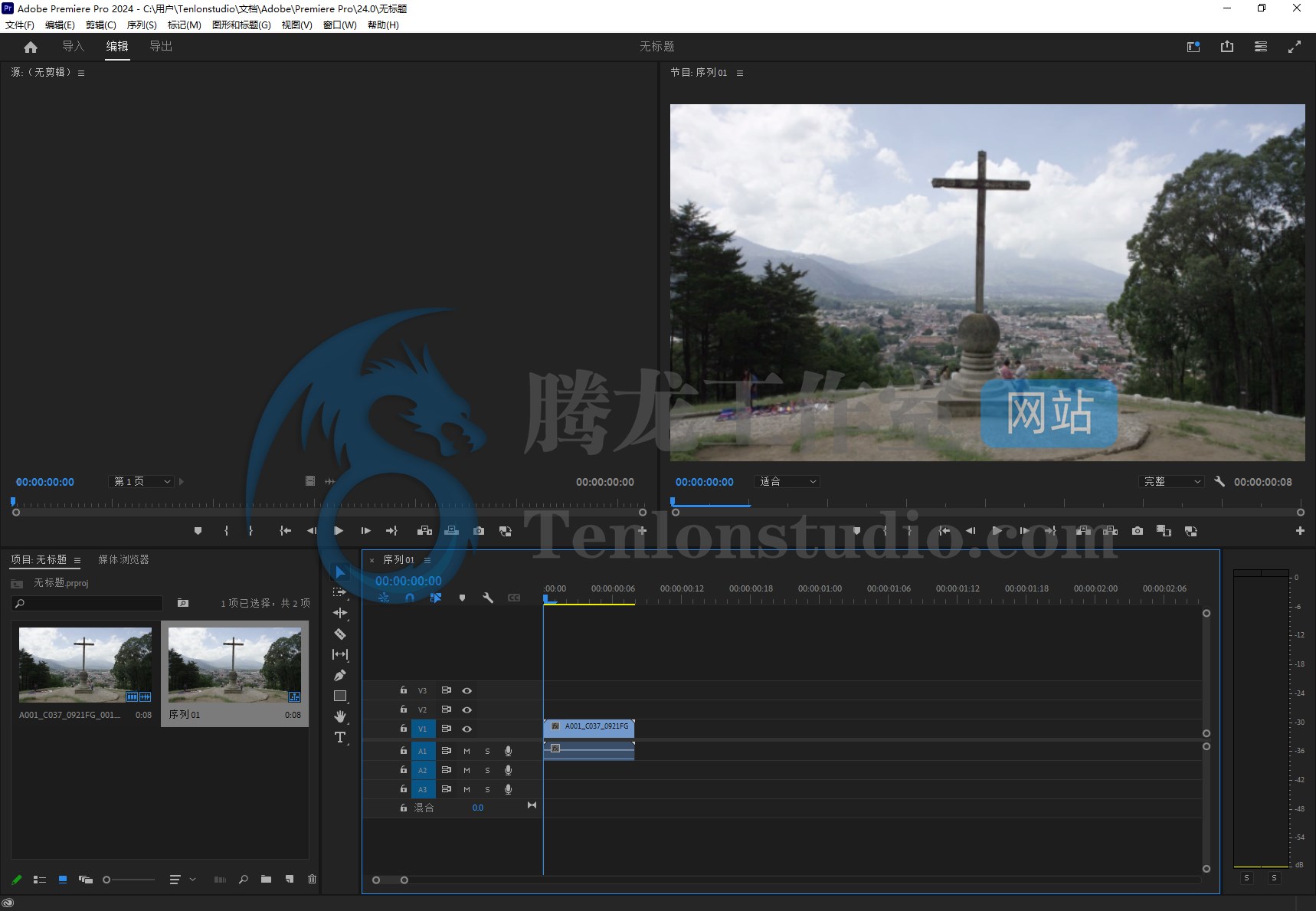Open the 窗口(W) menu
This screenshot has width=1316, height=911.
click(340, 25)
